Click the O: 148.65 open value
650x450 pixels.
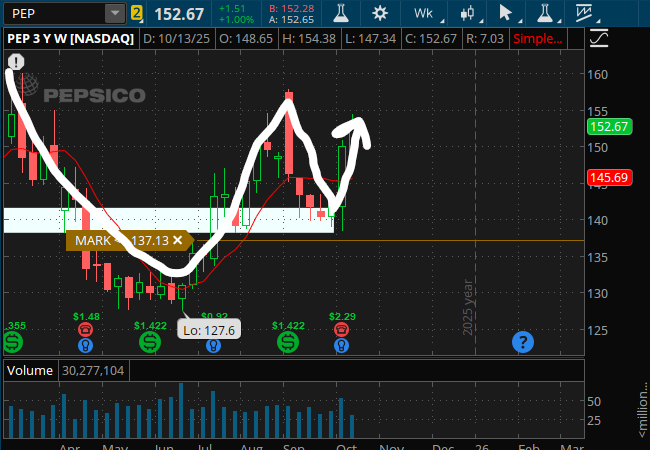246,39
